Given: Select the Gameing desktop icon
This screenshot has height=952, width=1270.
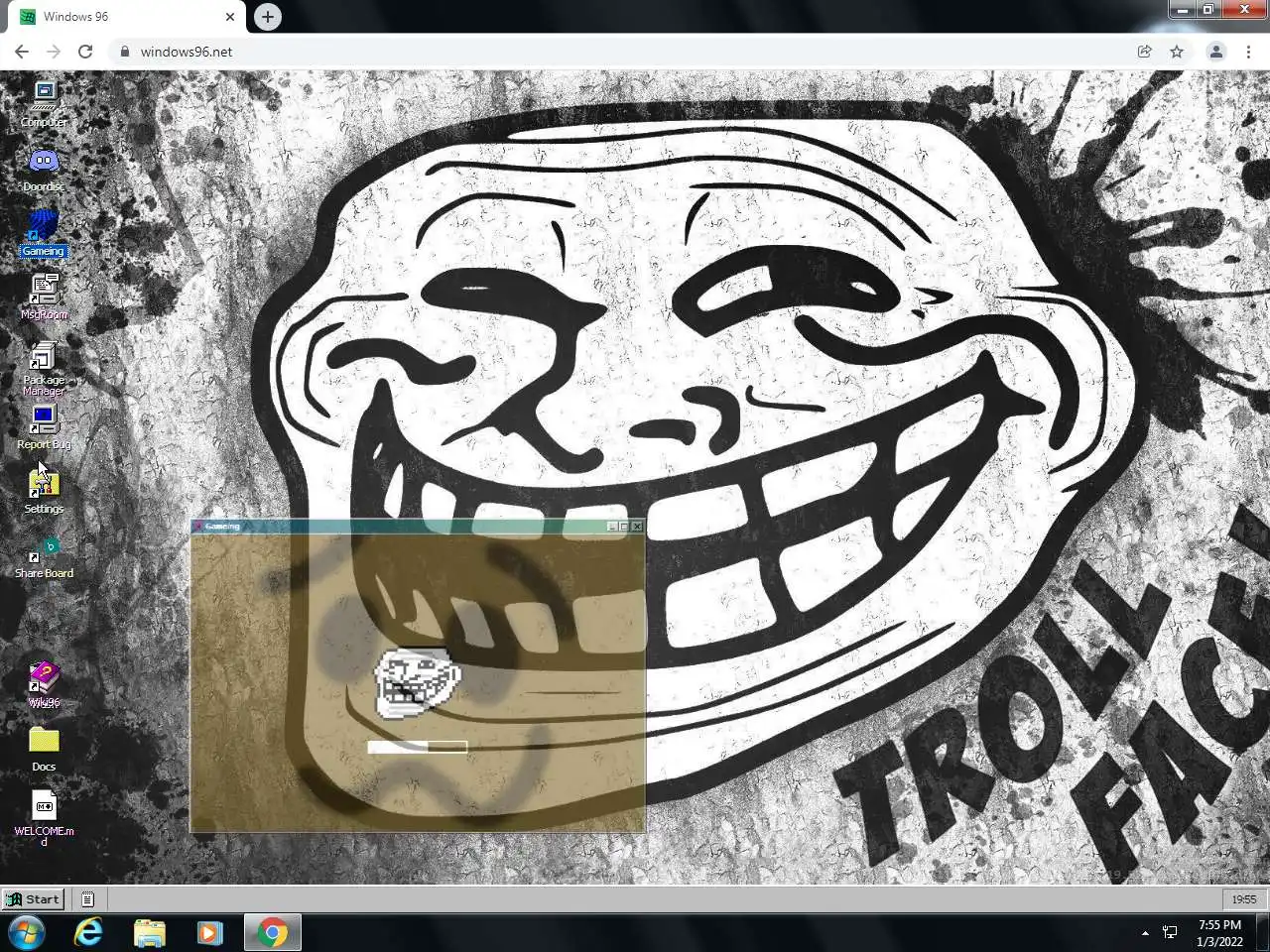Looking at the screenshot, I should pyautogui.click(x=43, y=233).
